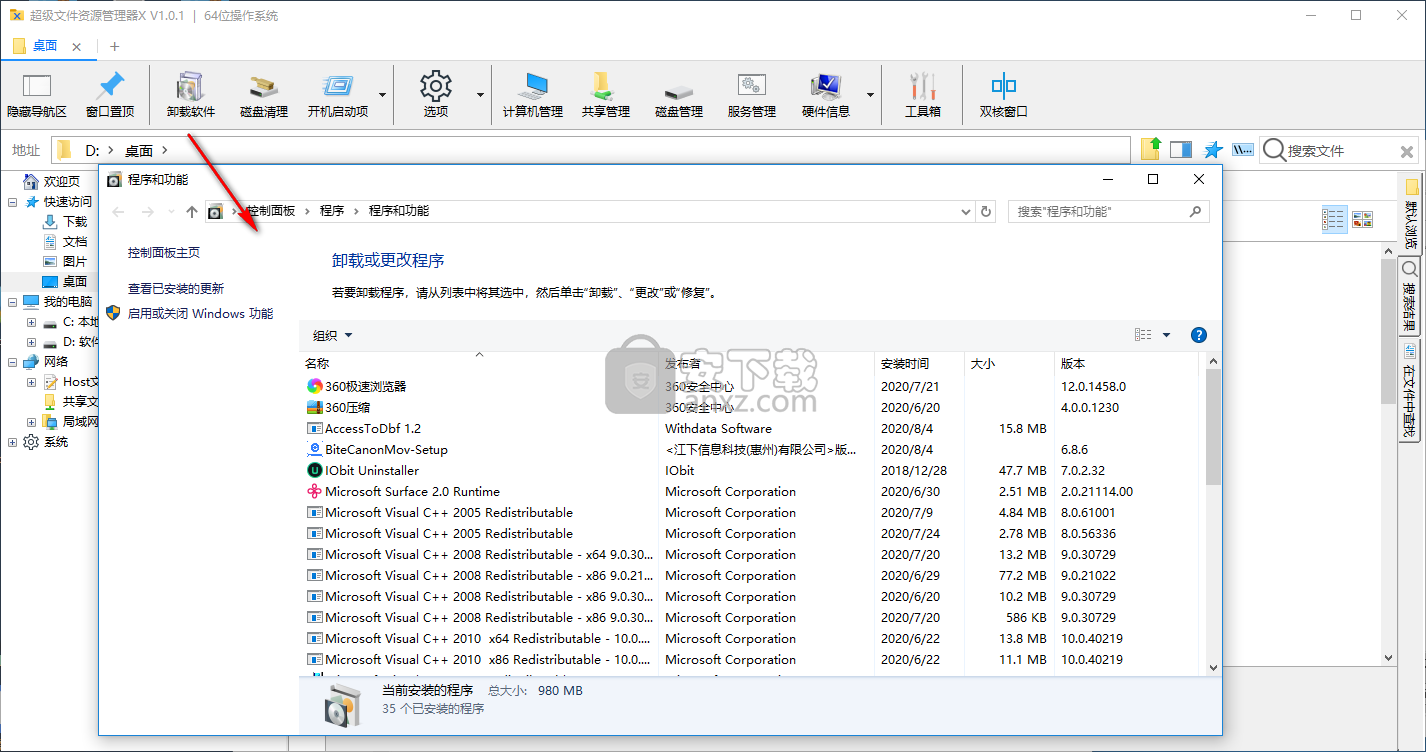Open 选项 gear settings
This screenshot has height=752, width=1426.
click(436, 96)
